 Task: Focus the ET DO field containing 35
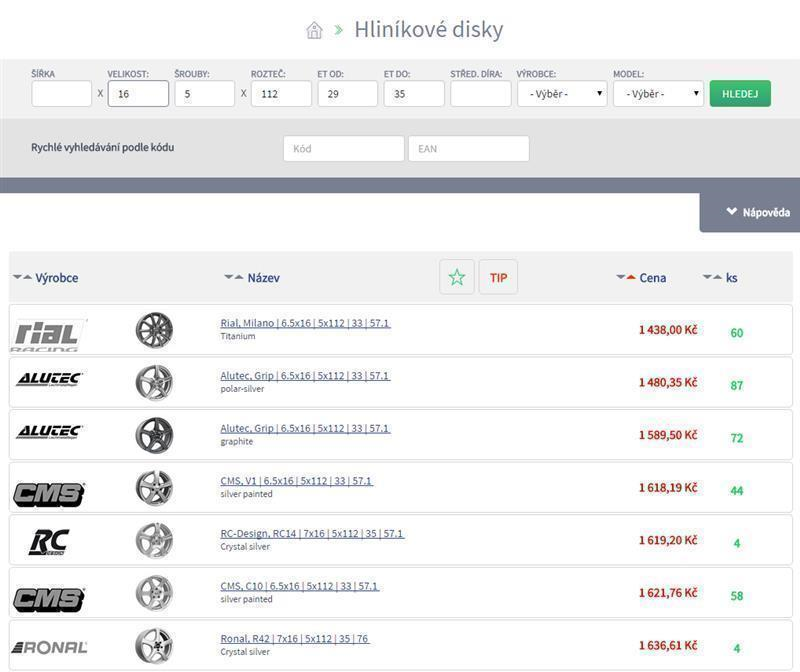pyautogui.click(x=414, y=93)
